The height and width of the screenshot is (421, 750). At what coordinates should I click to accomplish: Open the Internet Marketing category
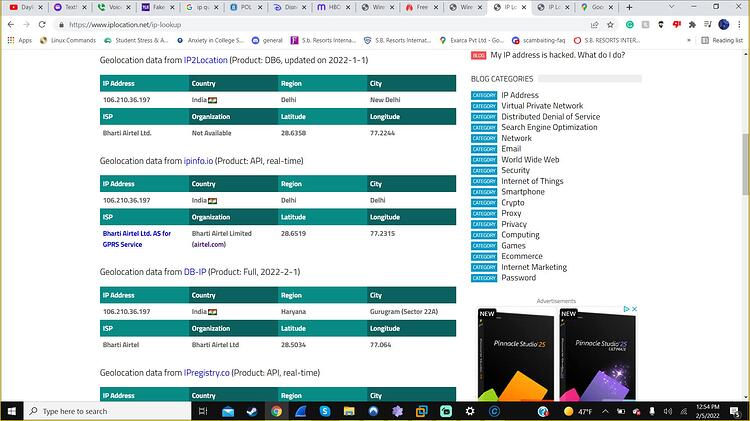click(x=534, y=267)
